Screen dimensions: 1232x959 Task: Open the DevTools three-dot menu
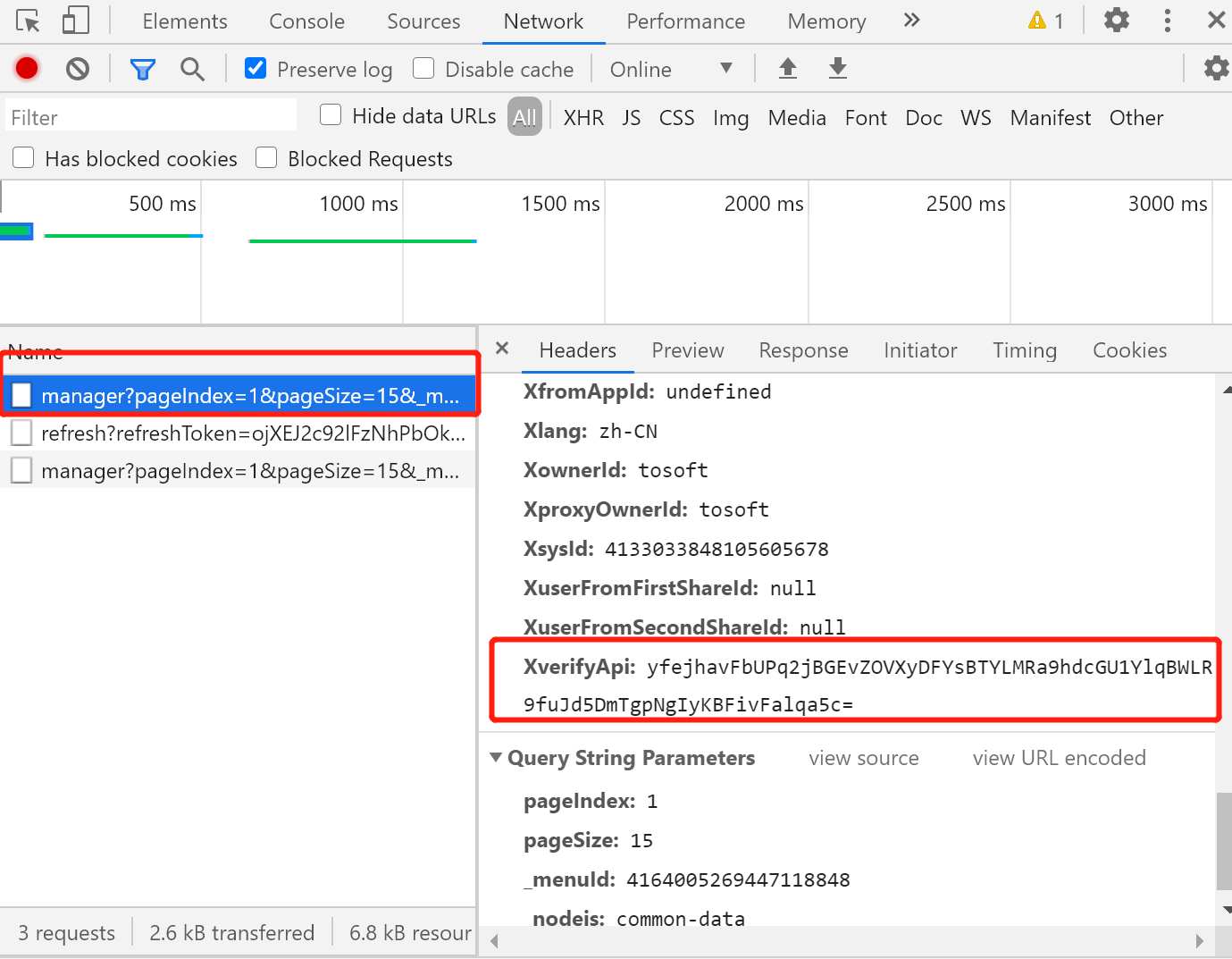[1167, 21]
